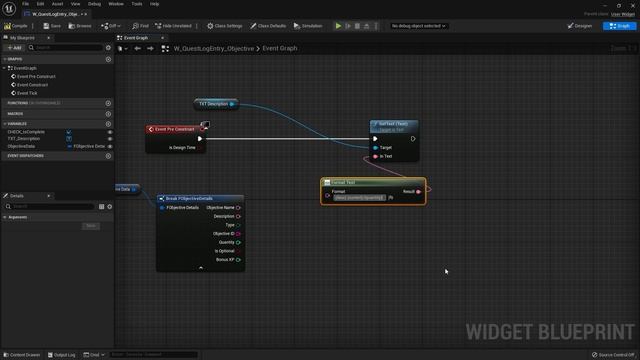Click the graph icon beside the W_QuestLogEntry_Objective breadcrumb
This screenshot has height=360, width=640.
(x=165, y=49)
